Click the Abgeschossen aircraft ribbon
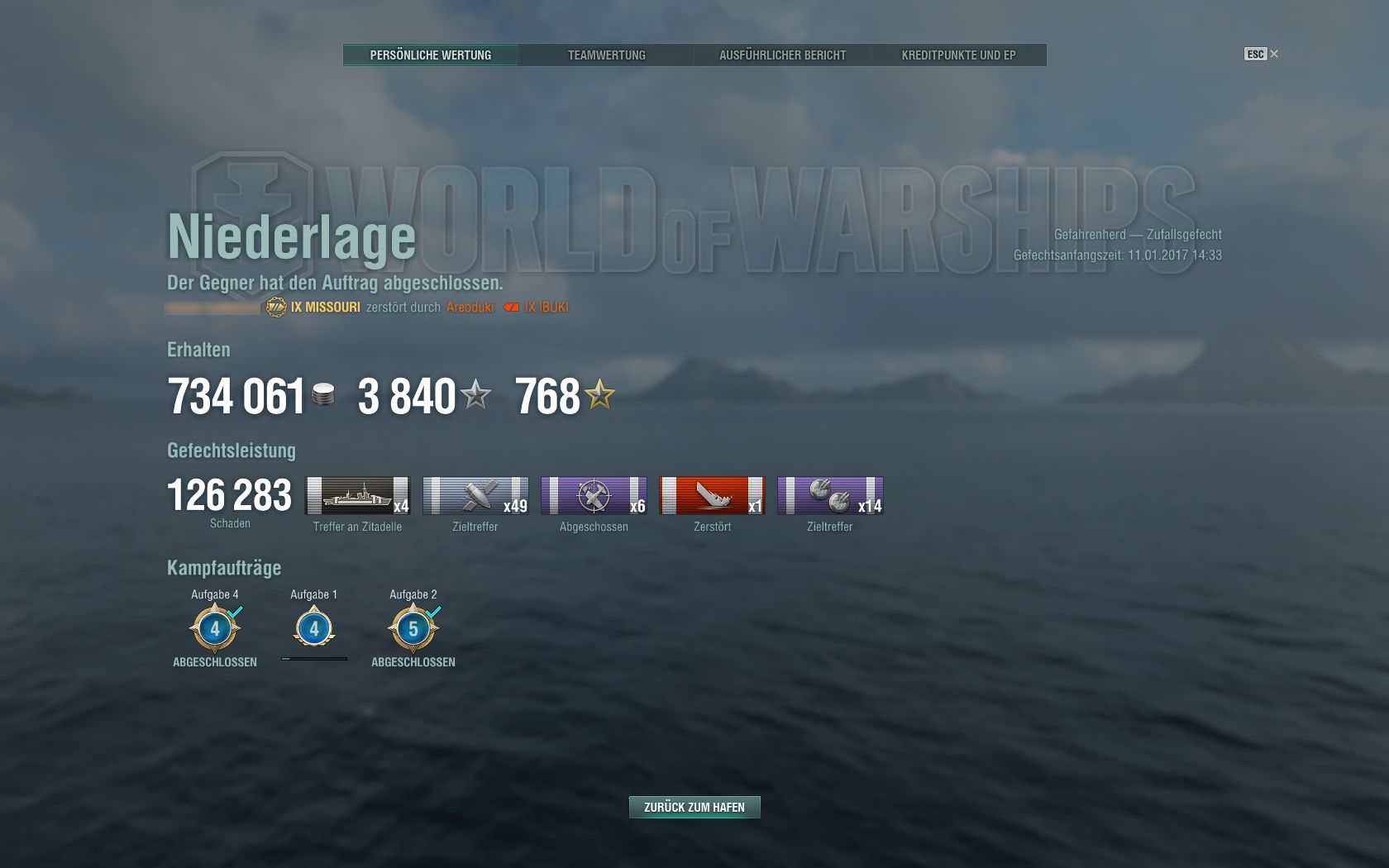Screen dimensions: 1389x868 click(594, 496)
